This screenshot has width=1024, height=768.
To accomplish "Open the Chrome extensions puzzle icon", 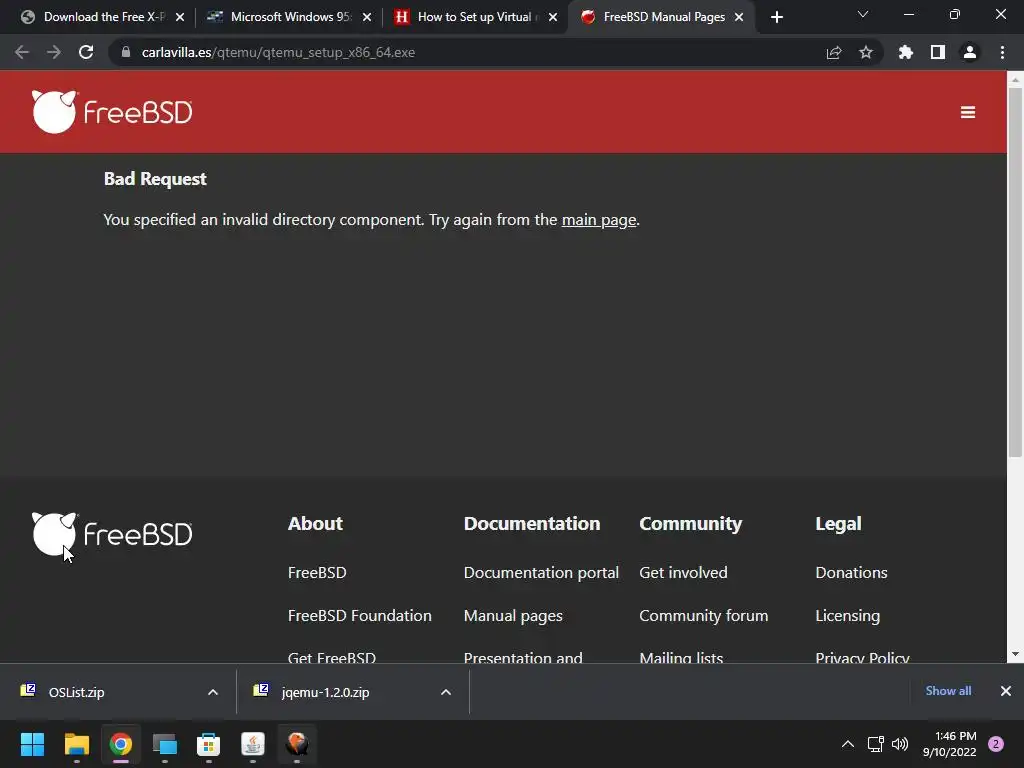I will point(905,52).
